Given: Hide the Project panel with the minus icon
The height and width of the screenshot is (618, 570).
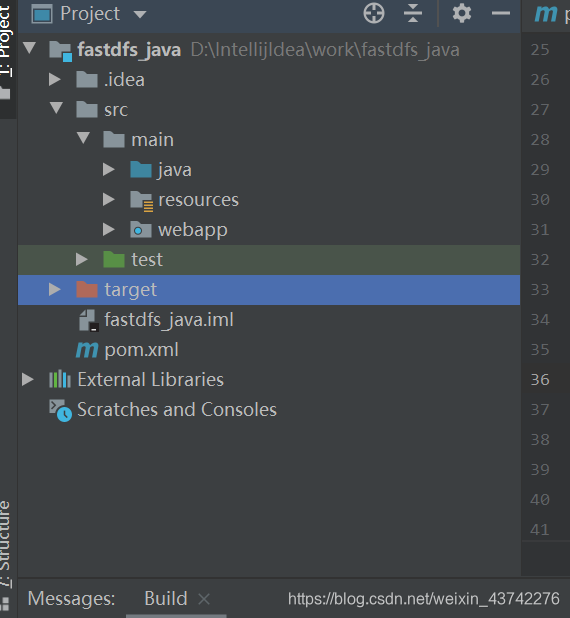Looking at the screenshot, I should [501, 13].
